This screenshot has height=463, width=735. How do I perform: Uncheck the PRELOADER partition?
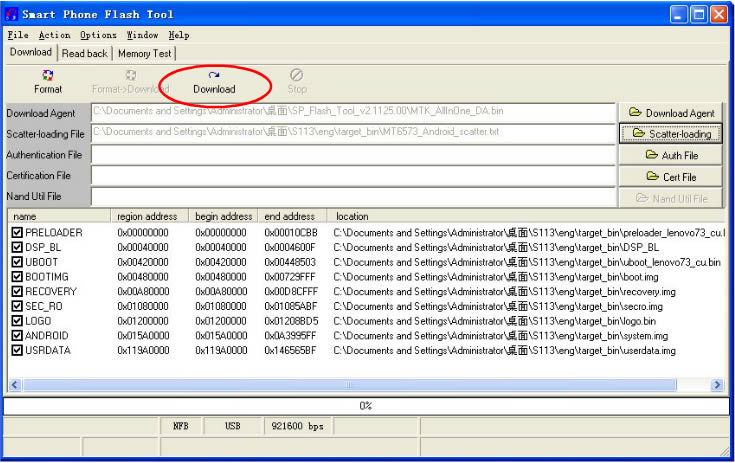[x=17, y=233]
